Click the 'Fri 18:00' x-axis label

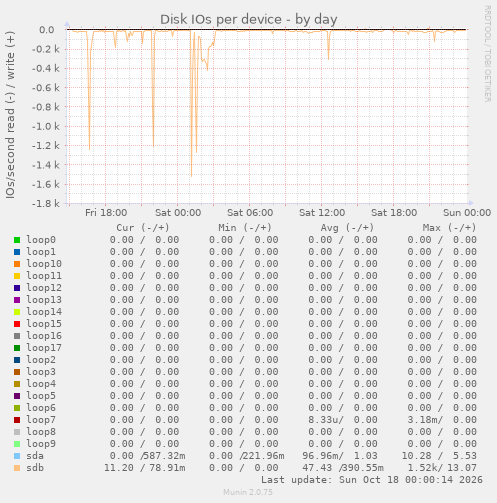coord(106,213)
